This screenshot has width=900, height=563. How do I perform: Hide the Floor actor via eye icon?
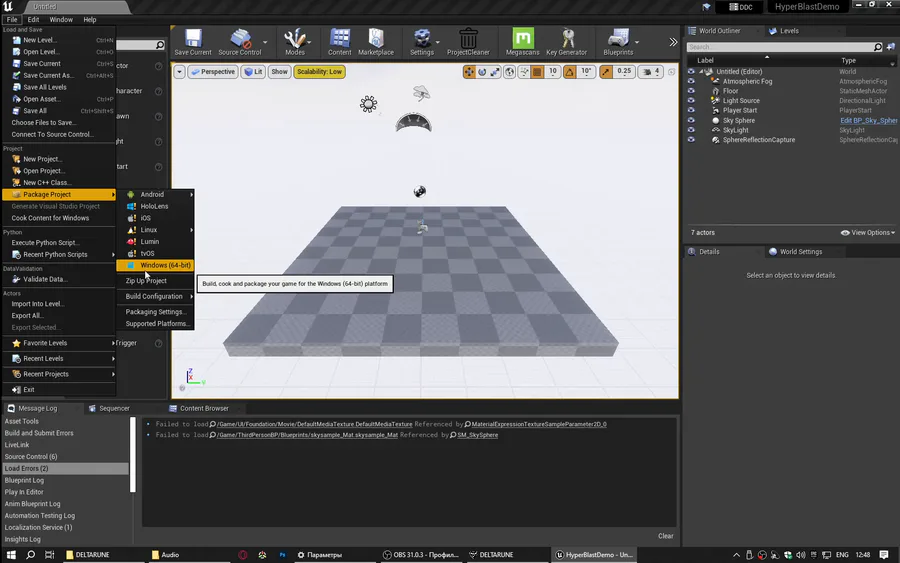pos(691,91)
